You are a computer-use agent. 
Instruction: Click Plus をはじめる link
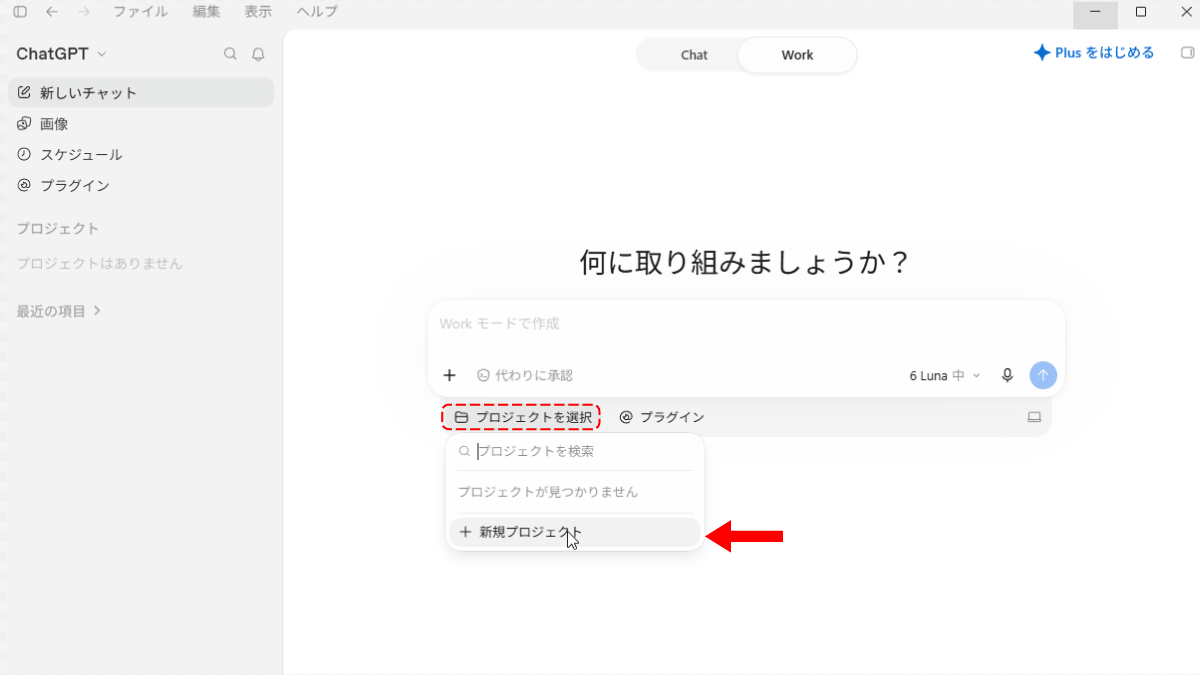pyautogui.click(x=1094, y=53)
